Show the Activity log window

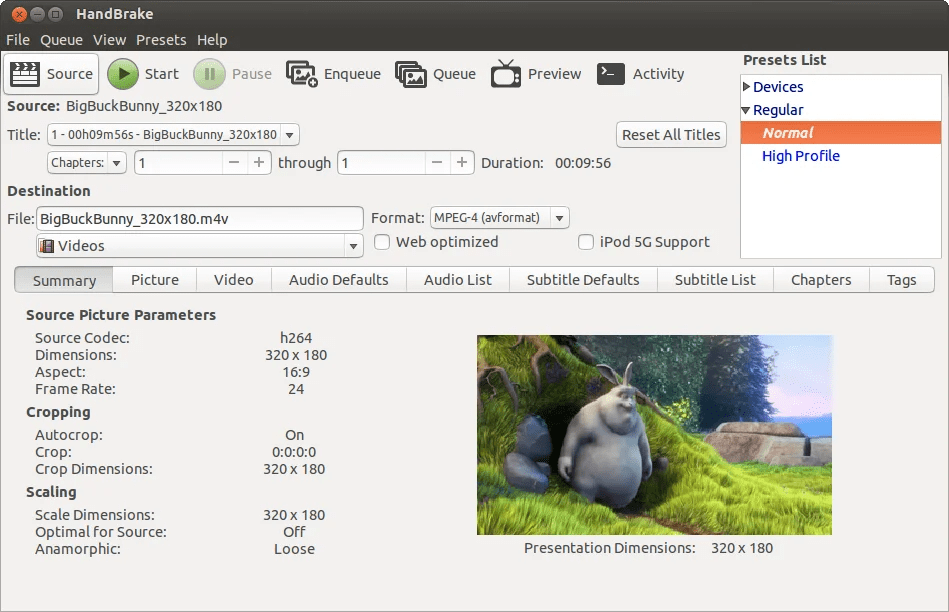tap(640, 73)
